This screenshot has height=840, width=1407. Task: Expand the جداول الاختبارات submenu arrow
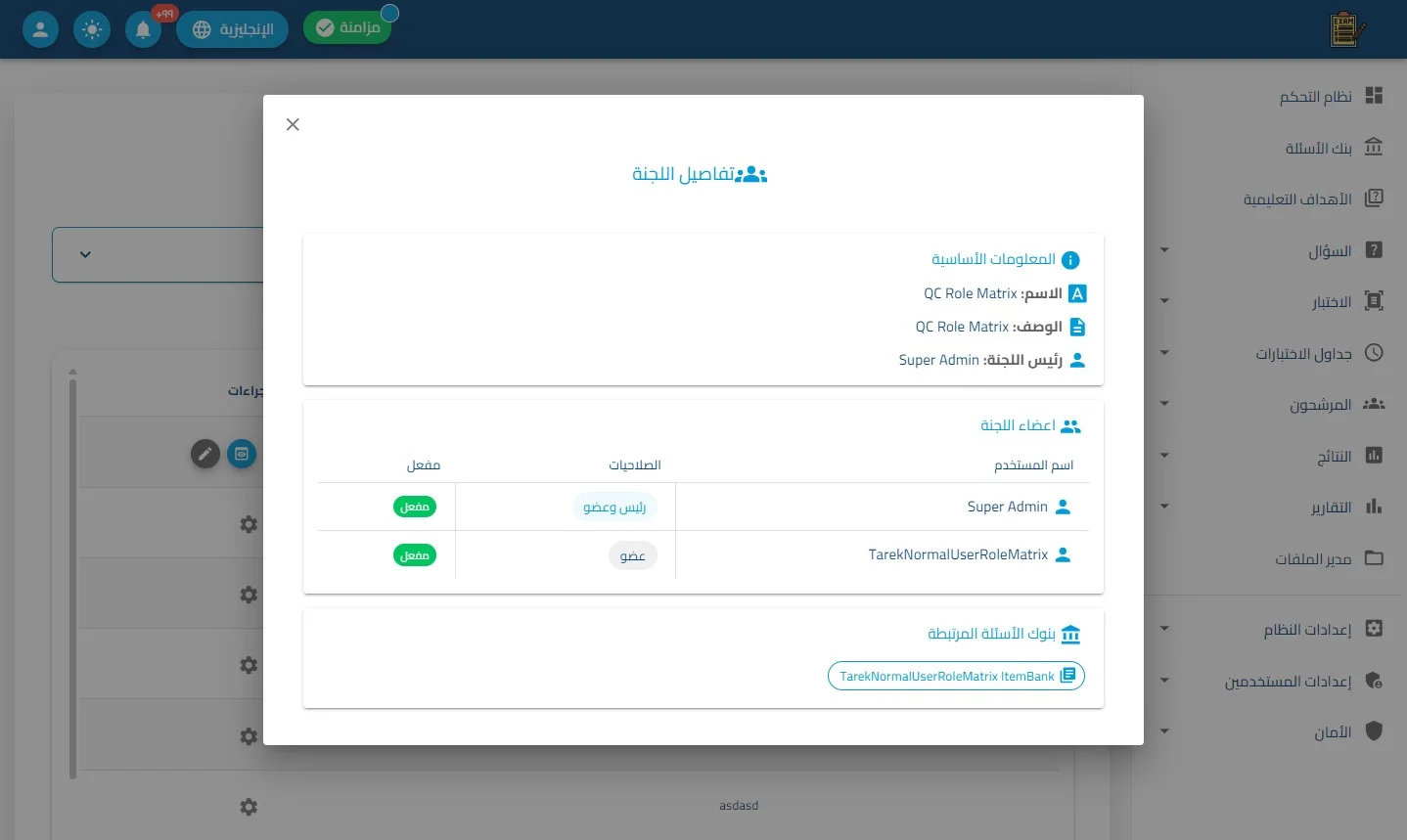coord(1164,353)
